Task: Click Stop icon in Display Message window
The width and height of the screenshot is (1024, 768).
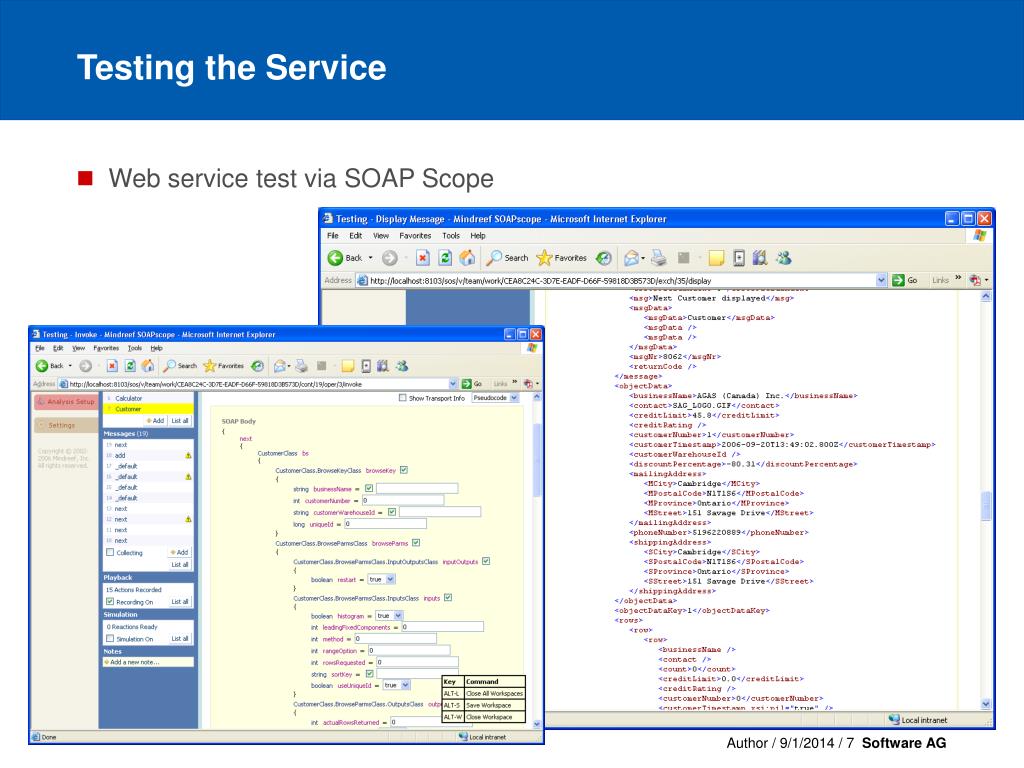Action: (x=423, y=258)
